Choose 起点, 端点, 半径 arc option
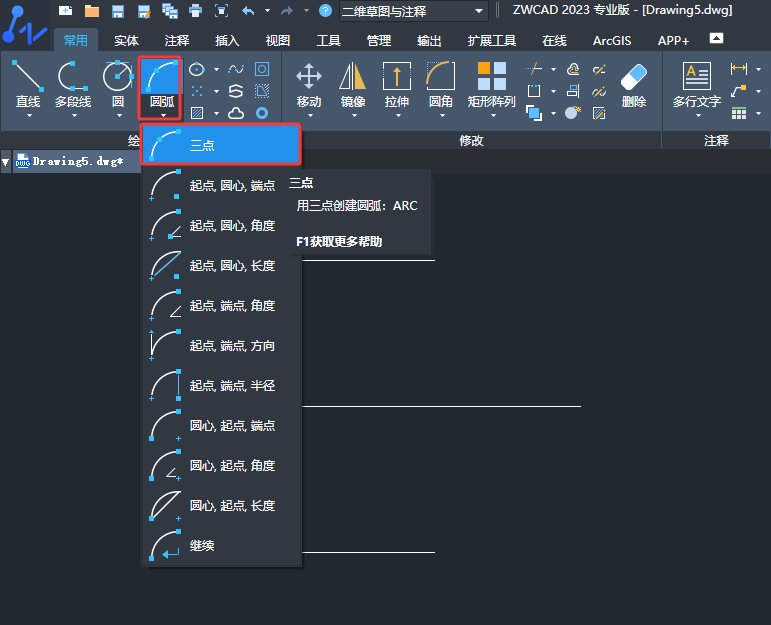The height and width of the screenshot is (625, 771). tap(221, 386)
